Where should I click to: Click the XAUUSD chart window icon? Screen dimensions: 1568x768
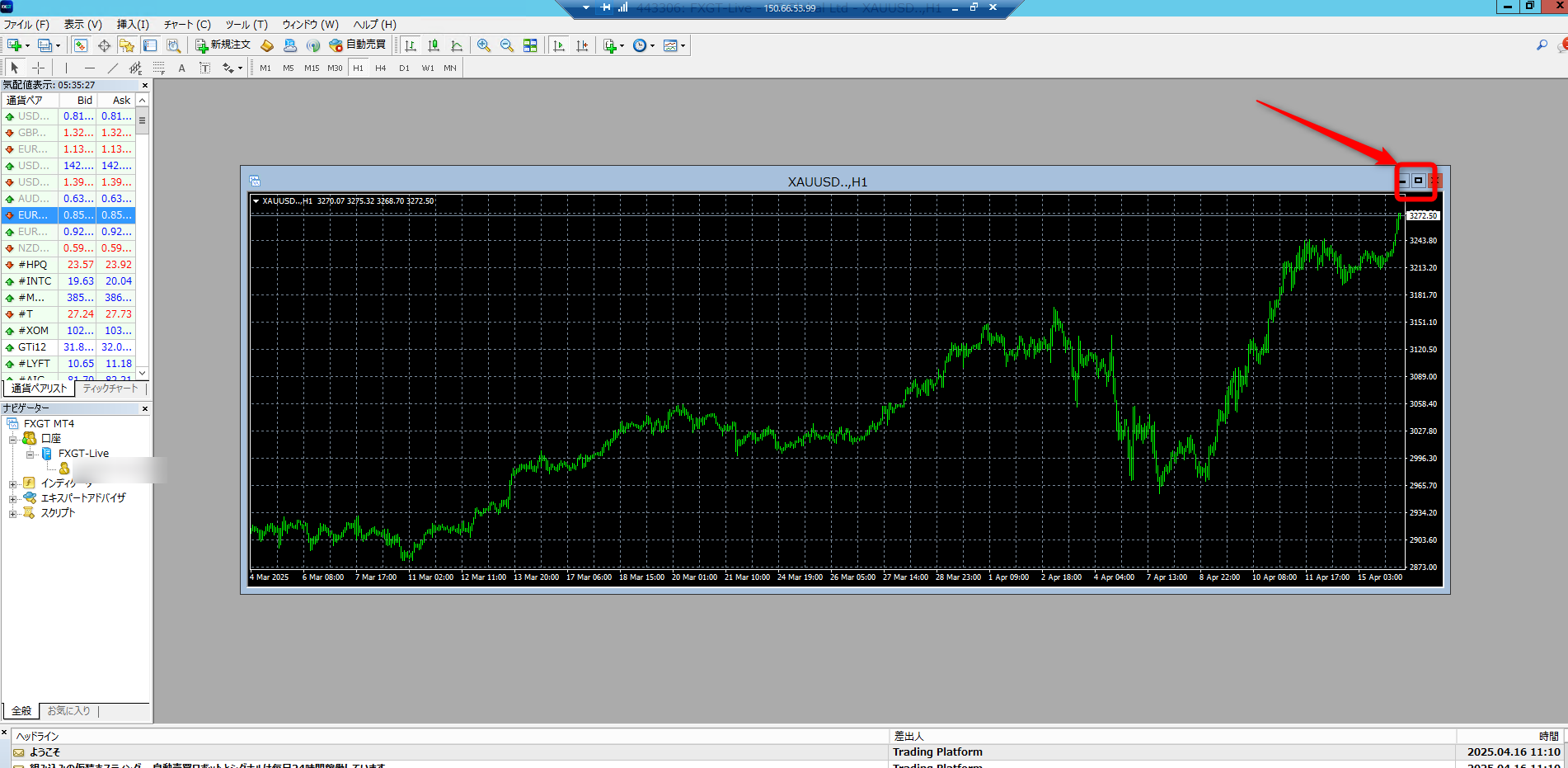[x=255, y=181]
